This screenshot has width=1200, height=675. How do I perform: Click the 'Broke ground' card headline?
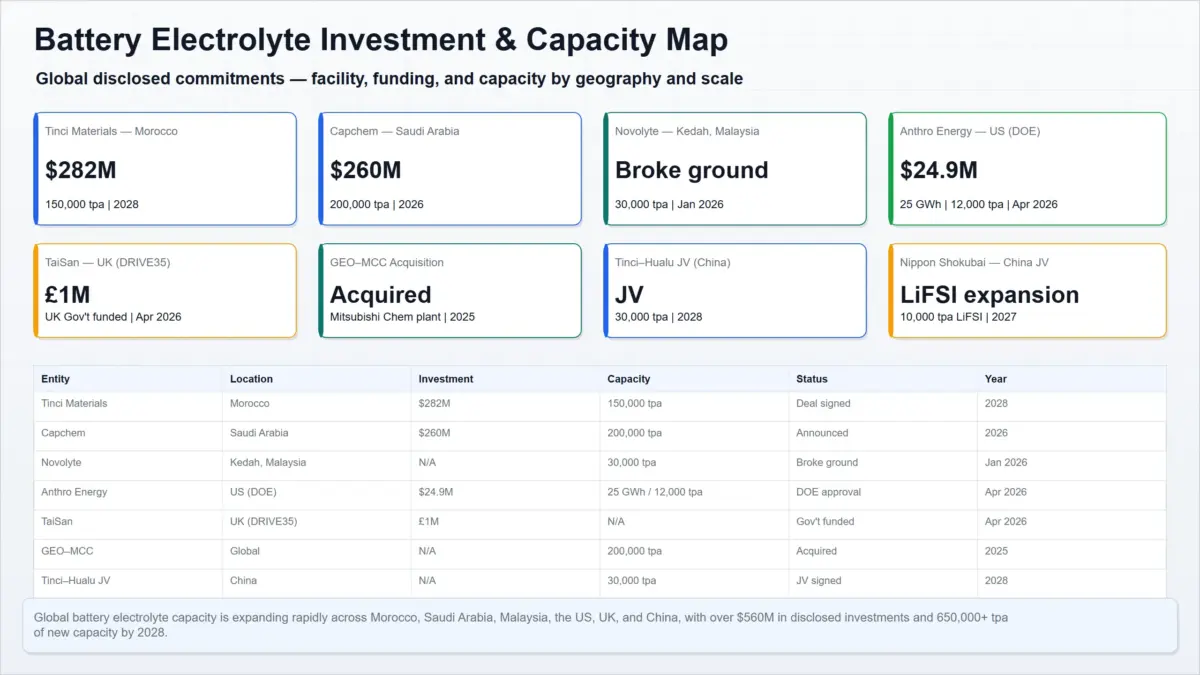(x=692, y=170)
